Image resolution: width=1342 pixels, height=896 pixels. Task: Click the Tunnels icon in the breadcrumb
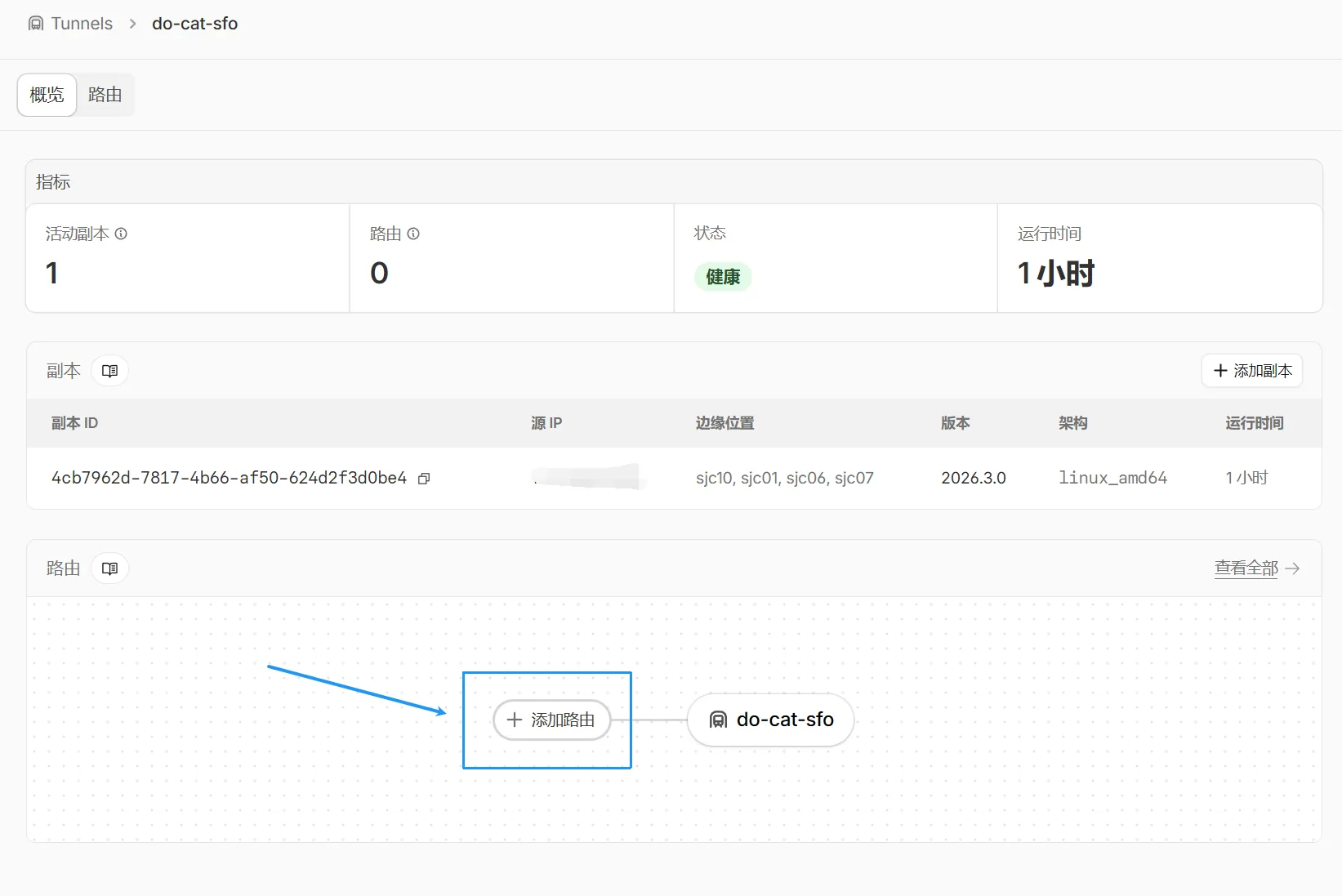(x=36, y=24)
